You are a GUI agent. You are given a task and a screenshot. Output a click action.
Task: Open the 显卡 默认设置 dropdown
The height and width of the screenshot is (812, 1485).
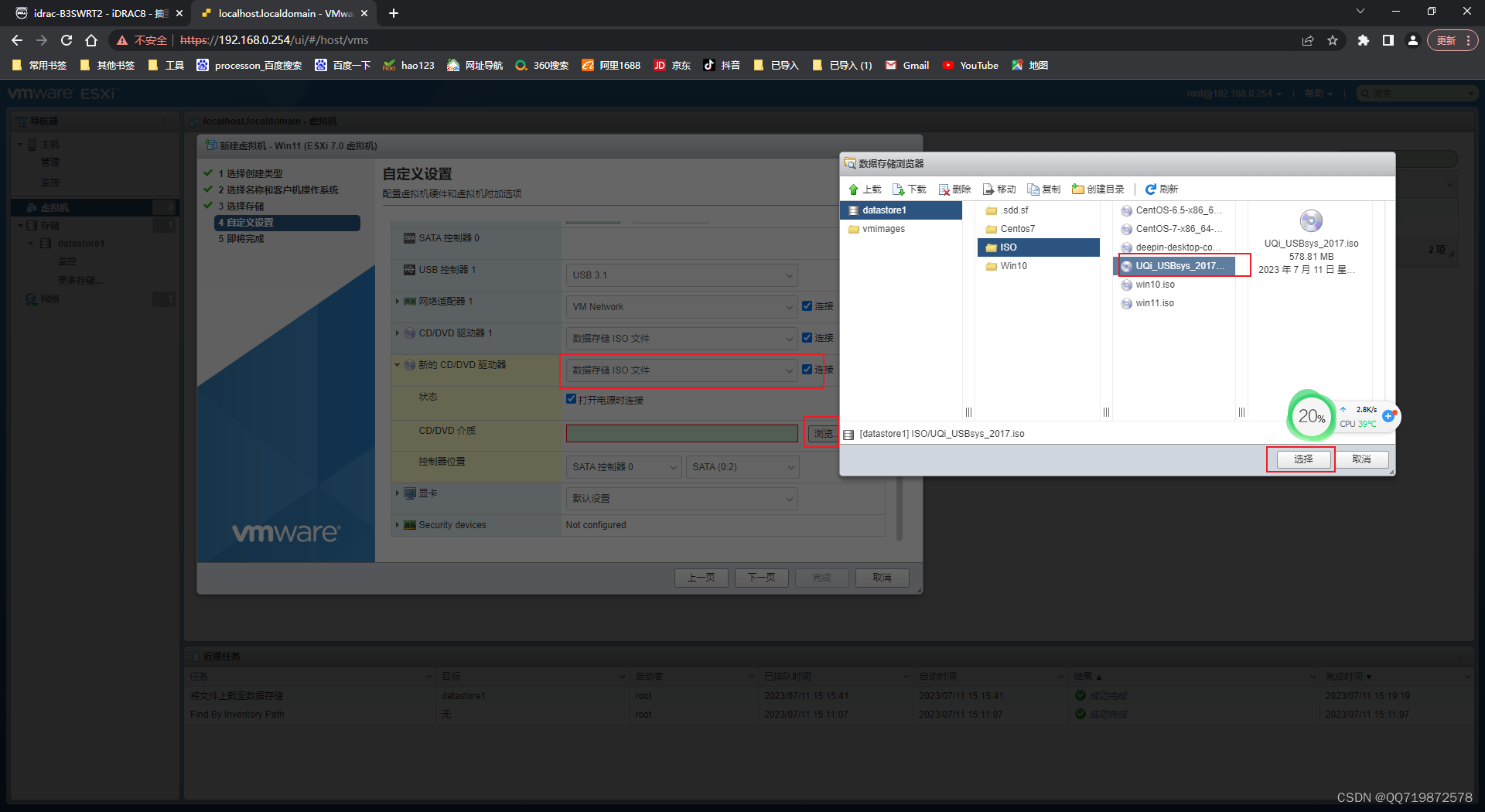[x=681, y=499]
